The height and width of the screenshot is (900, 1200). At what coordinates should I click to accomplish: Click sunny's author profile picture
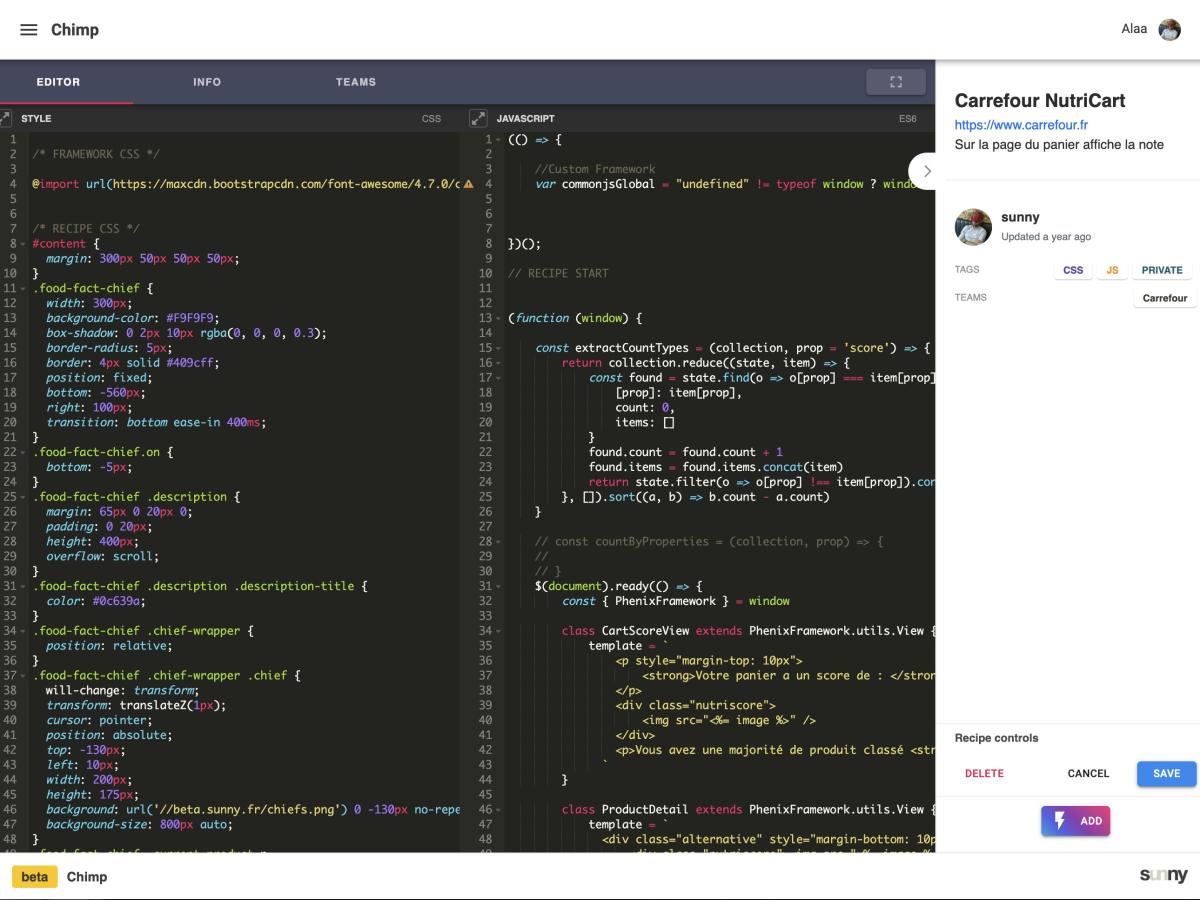[x=973, y=227]
